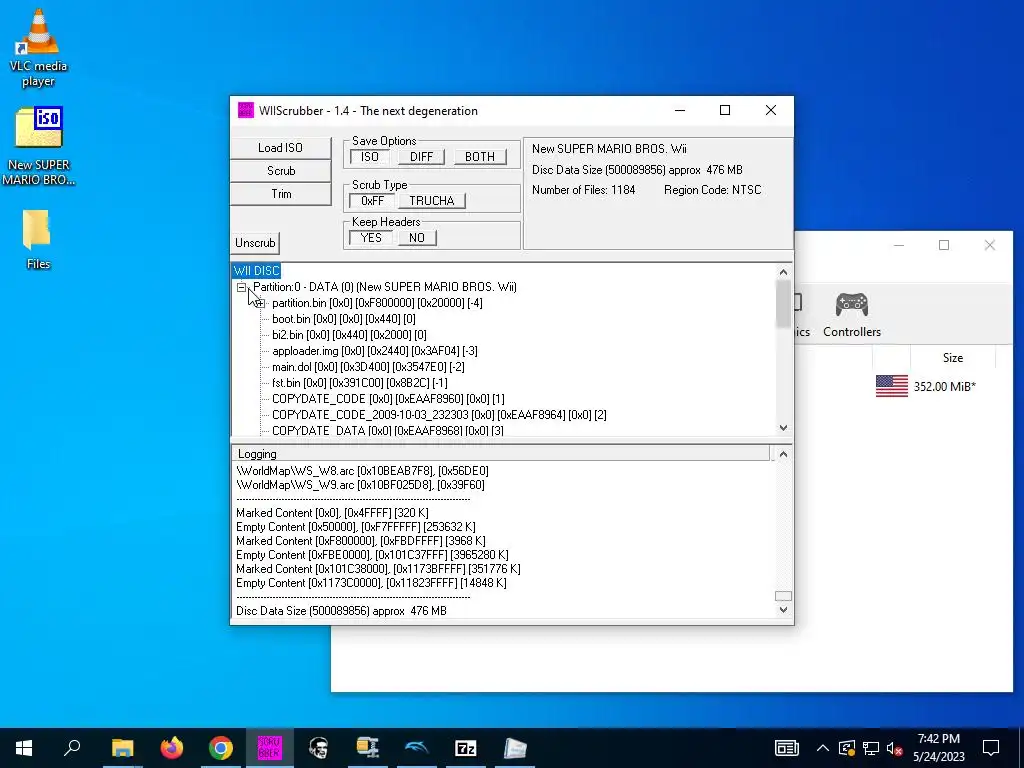
Task: Select COPYDATE_CODE [0xEAAF8960] tree entry
Action: 388,398
